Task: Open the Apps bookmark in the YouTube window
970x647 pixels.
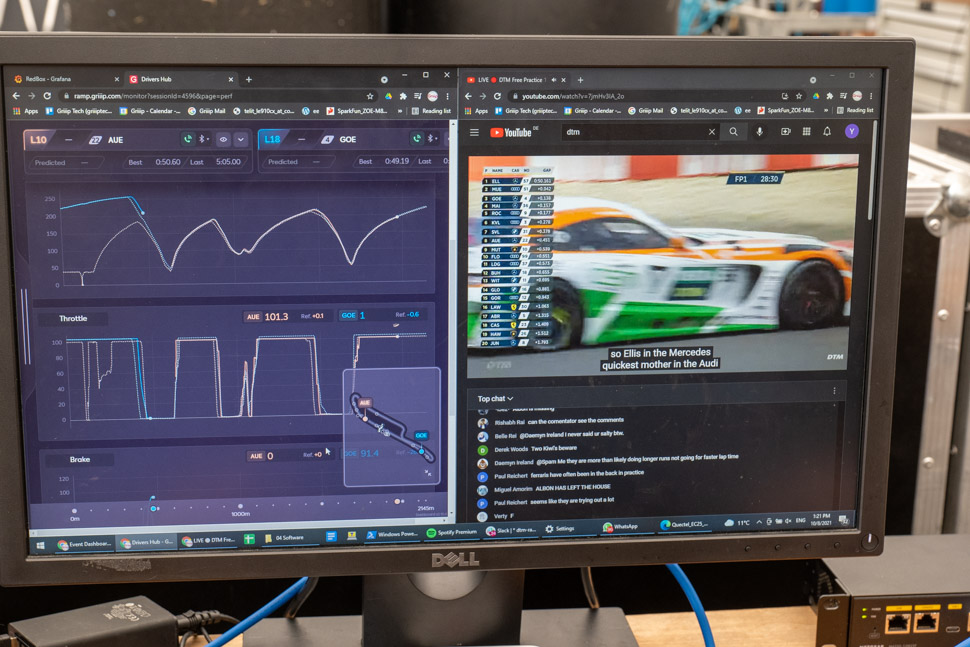Action: pyautogui.click(x=476, y=111)
